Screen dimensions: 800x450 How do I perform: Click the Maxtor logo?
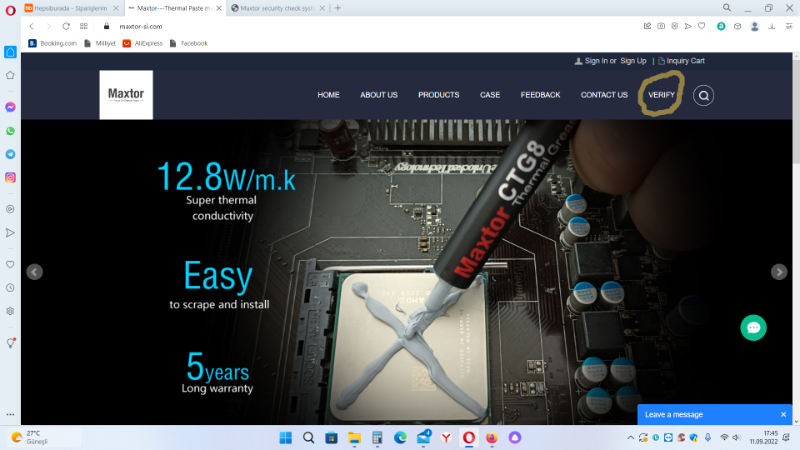point(126,95)
